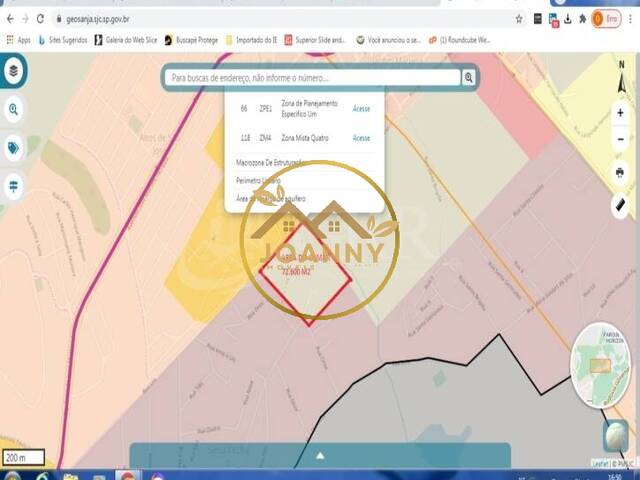Click the Erro profile button
This screenshot has height=480, width=640.
[x=607, y=19]
